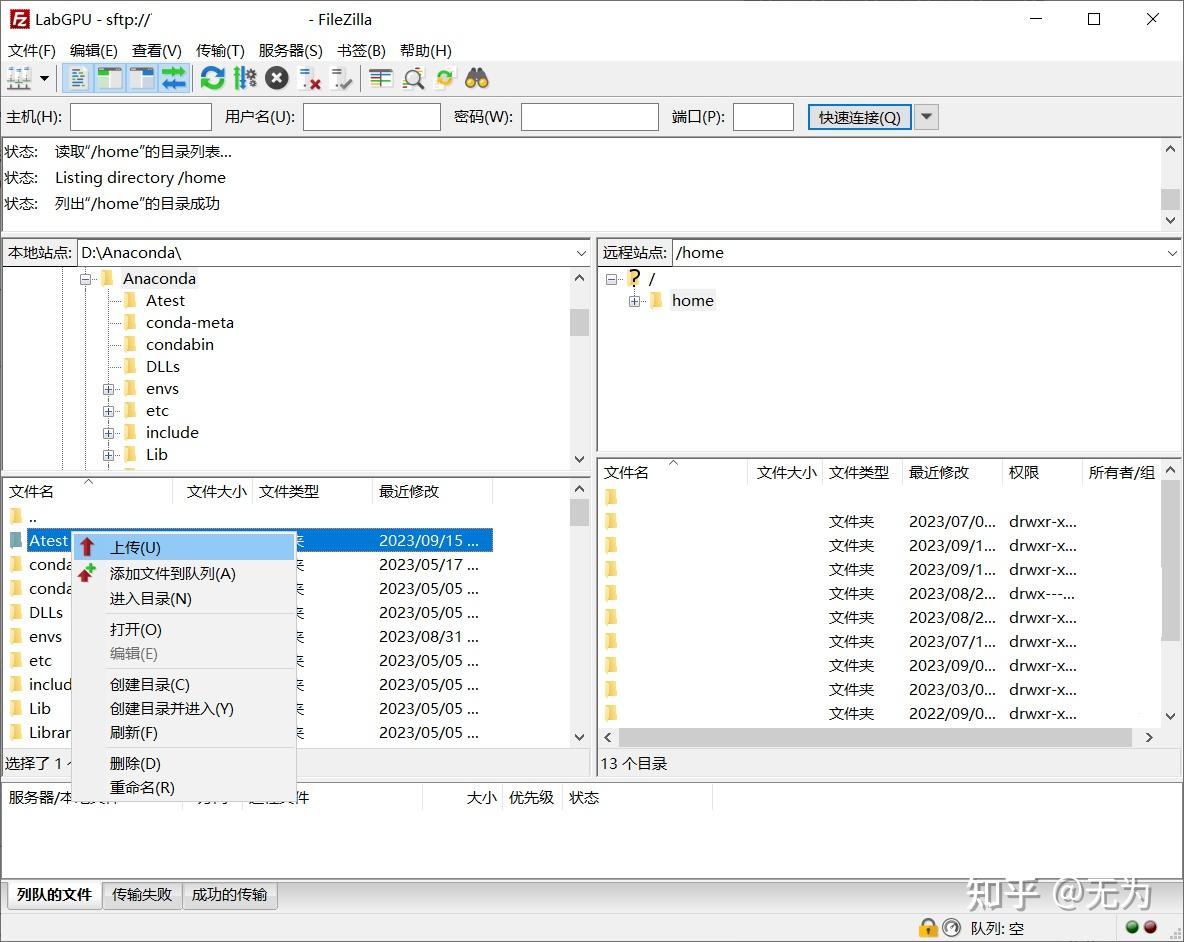Expand the envs folder in local tree
1184x942 pixels.
click(x=109, y=389)
